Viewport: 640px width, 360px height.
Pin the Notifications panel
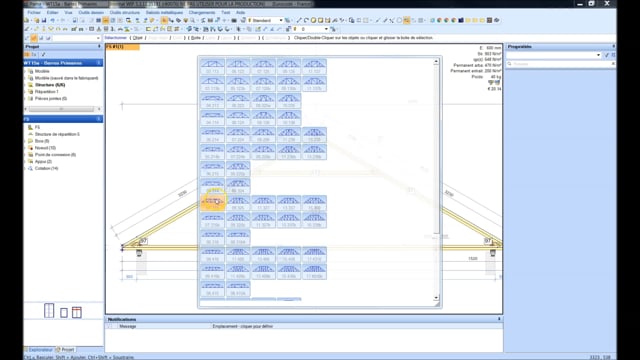pos(499,319)
